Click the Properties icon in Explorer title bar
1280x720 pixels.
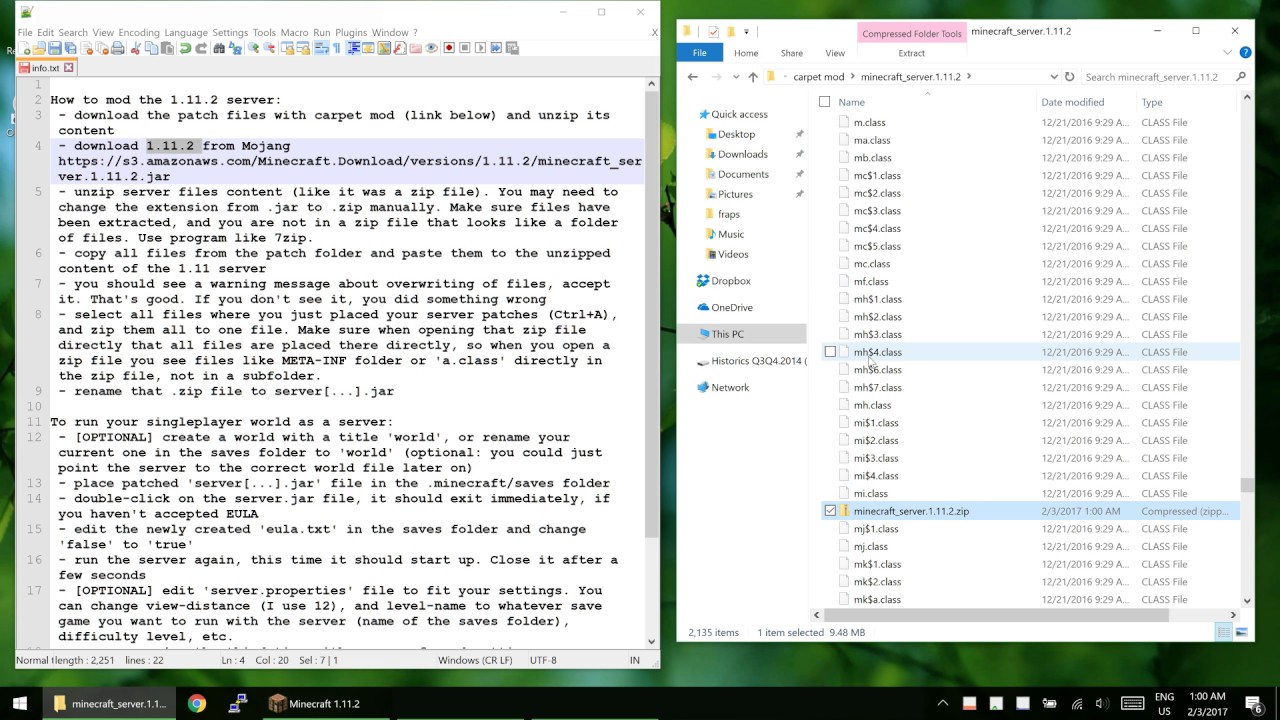click(x=713, y=31)
